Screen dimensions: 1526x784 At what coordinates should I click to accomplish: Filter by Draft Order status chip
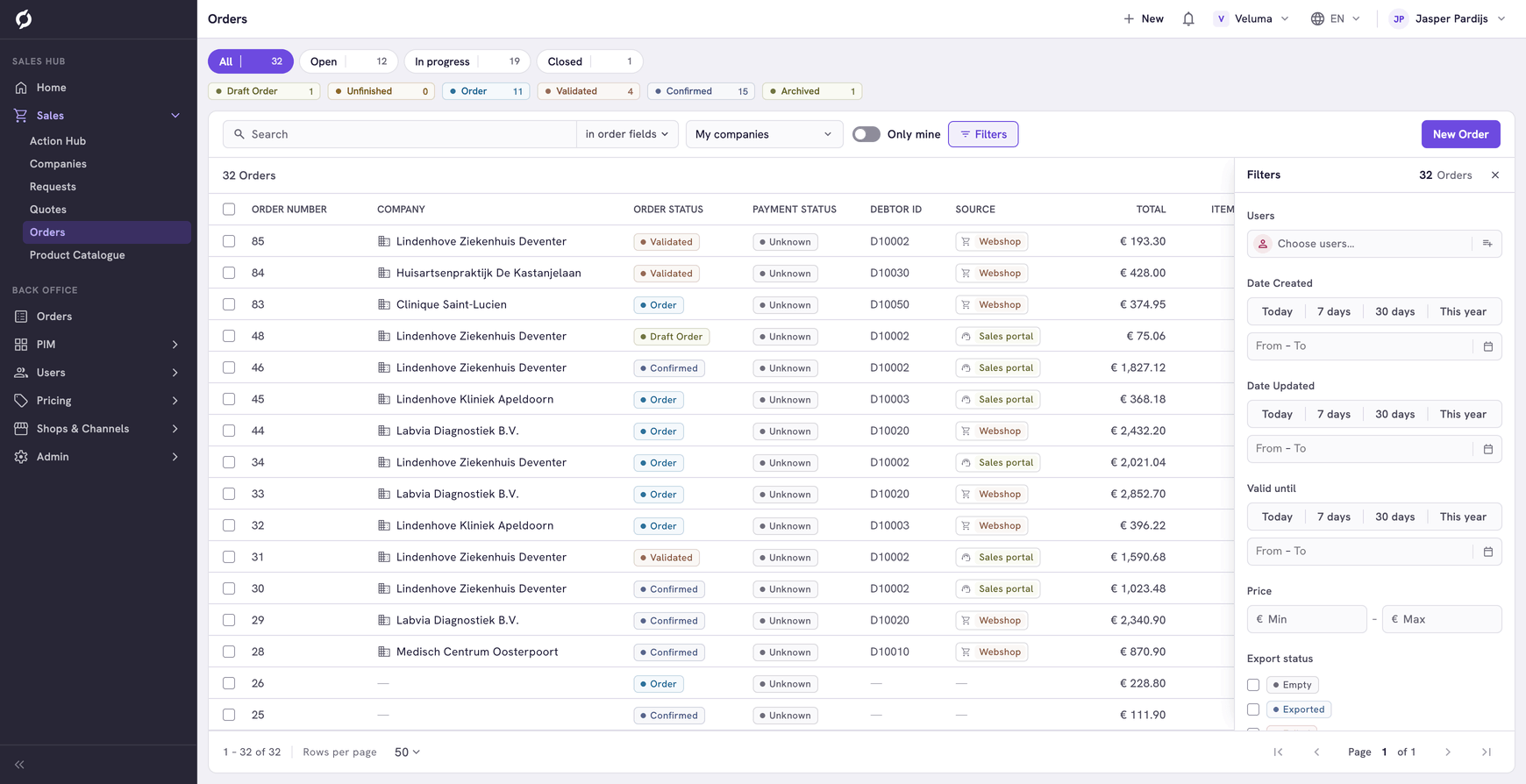coord(264,91)
